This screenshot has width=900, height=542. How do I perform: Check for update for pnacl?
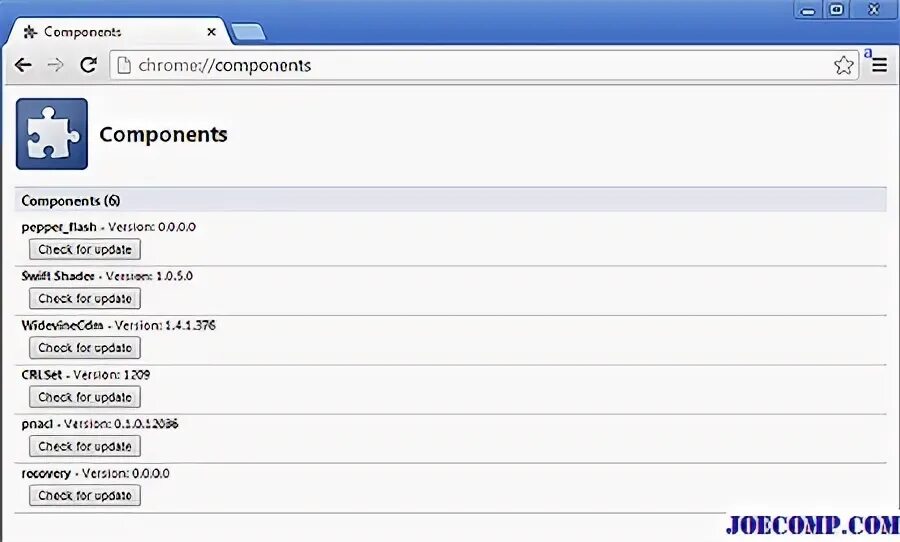85,446
